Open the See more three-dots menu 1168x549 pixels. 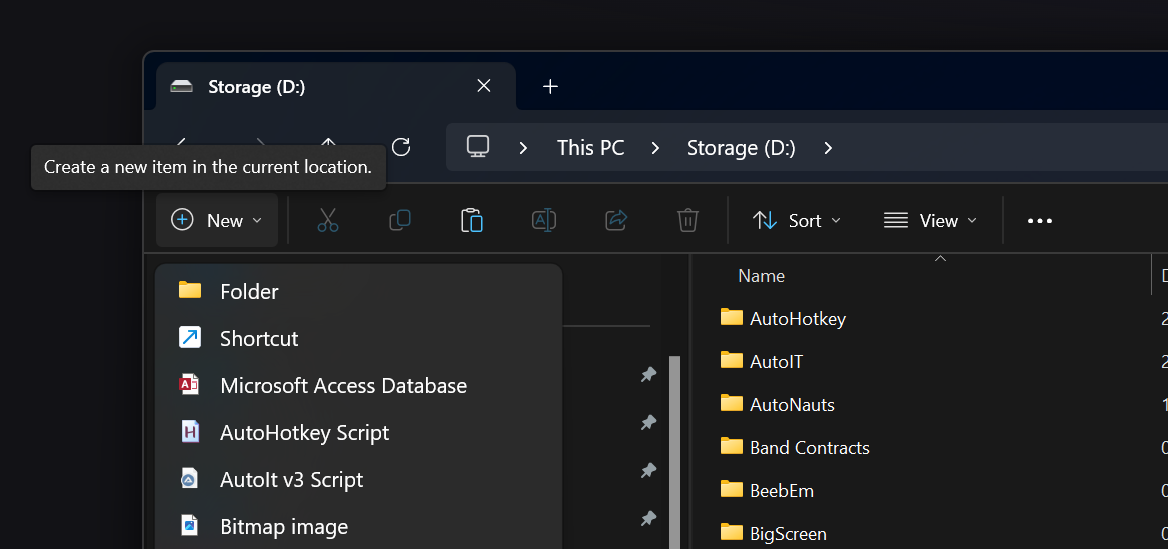click(x=1040, y=220)
